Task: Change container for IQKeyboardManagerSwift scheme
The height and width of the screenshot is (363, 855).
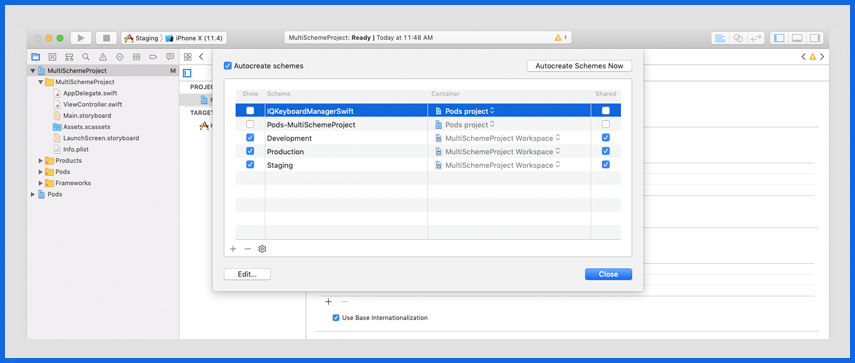Action: pos(465,111)
